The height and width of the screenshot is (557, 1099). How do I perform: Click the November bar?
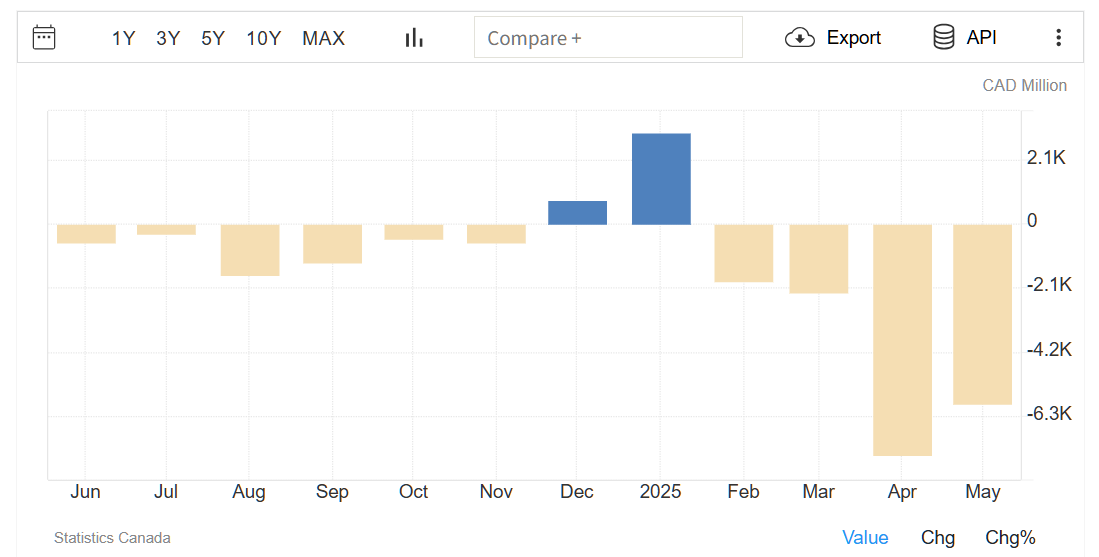point(496,234)
